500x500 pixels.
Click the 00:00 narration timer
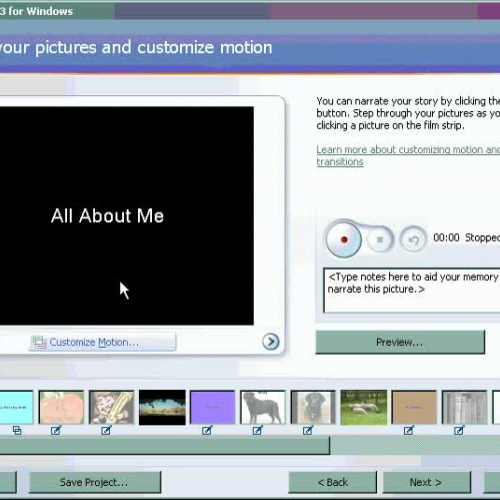(x=446, y=238)
